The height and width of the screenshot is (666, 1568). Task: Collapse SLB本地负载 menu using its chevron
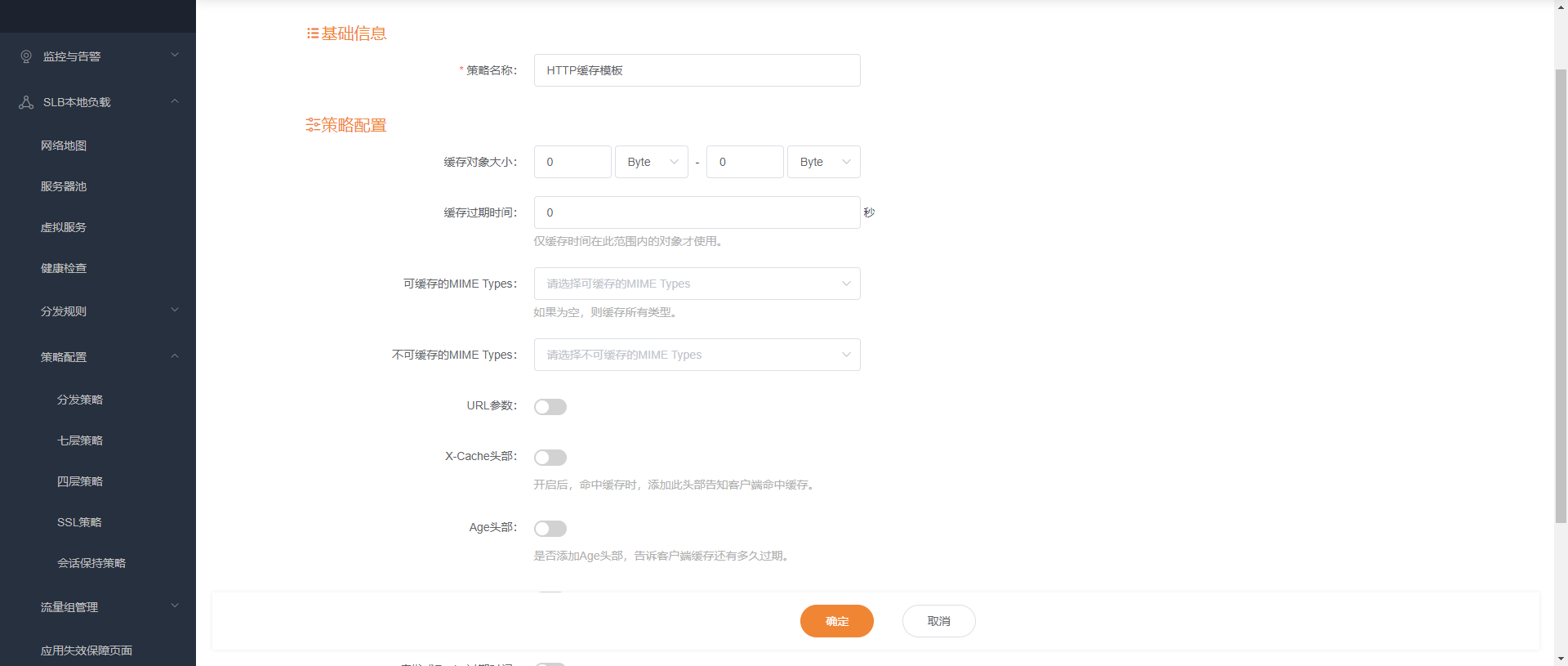[x=174, y=101]
